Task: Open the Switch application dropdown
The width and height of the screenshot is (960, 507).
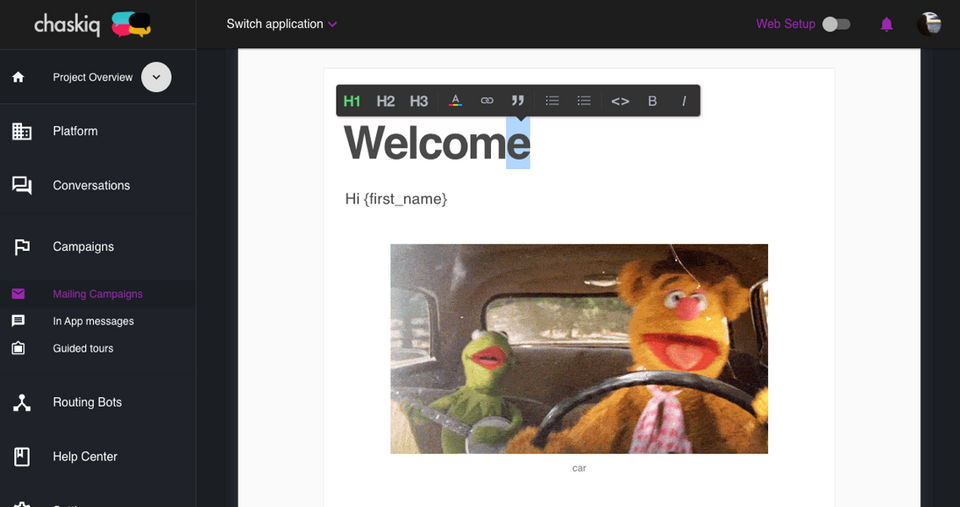Action: pyautogui.click(x=282, y=24)
